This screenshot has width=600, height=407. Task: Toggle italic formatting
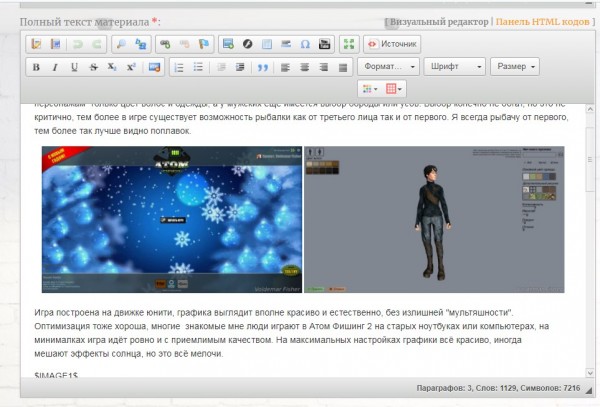point(55,67)
